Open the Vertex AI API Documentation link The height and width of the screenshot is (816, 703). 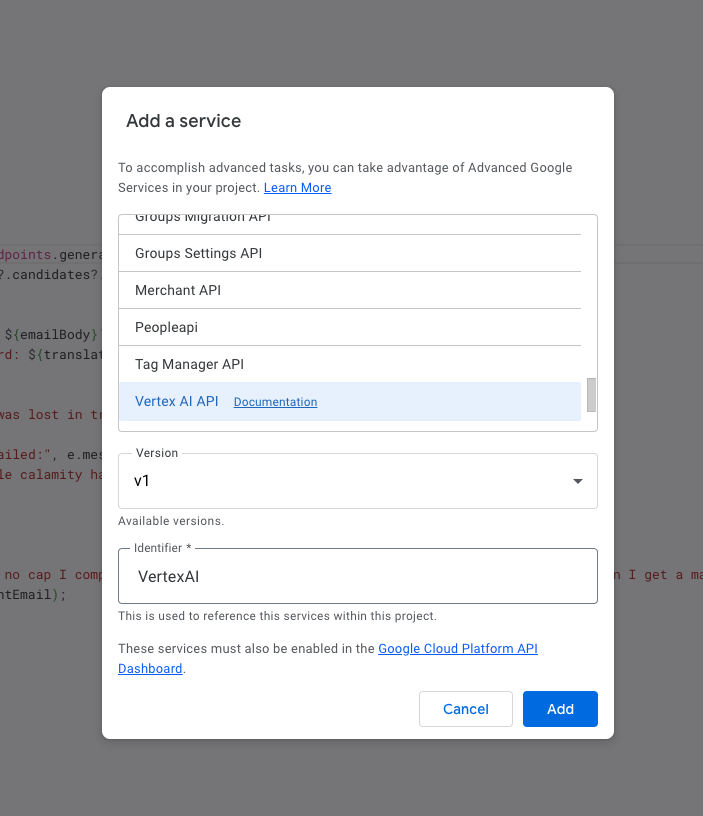275,402
